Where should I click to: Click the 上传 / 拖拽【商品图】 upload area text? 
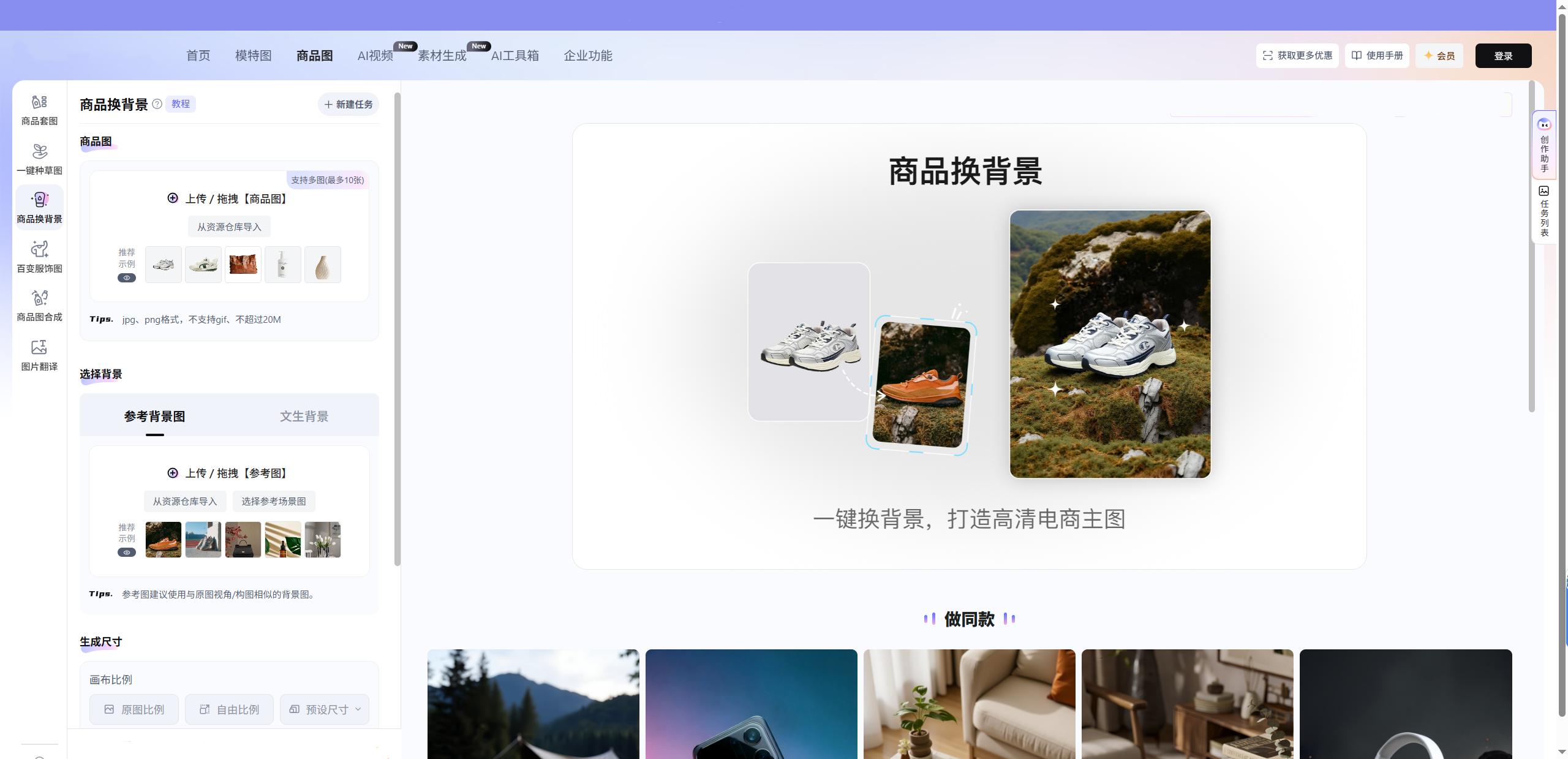coord(236,199)
